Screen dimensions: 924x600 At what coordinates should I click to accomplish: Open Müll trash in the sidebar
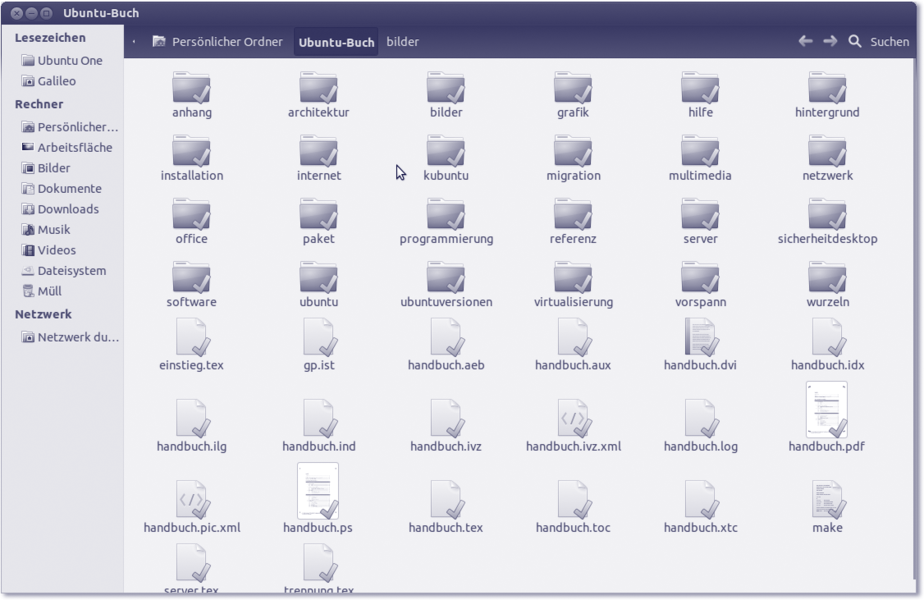pyautogui.click(x=49, y=291)
